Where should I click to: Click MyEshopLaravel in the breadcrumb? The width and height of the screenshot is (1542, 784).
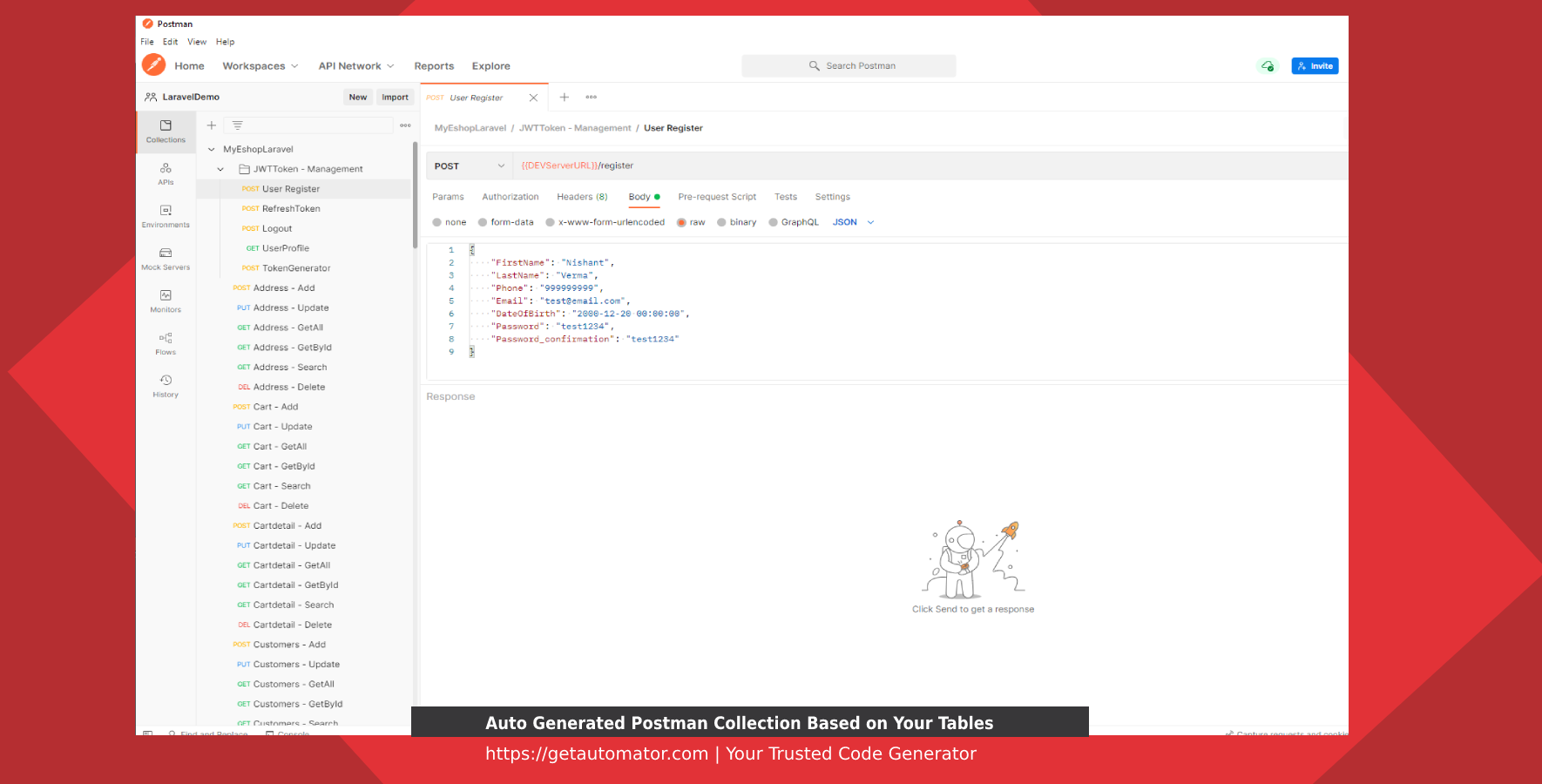click(x=470, y=128)
